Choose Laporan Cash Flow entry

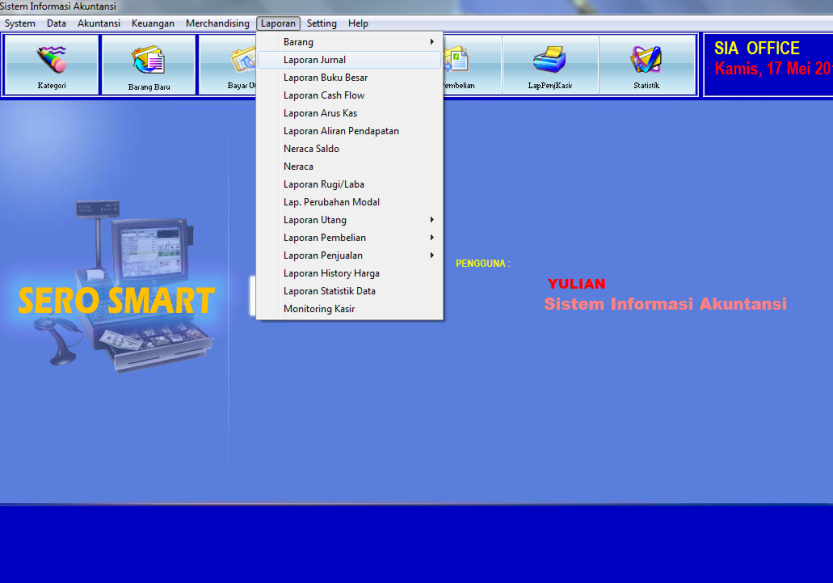coord(323,96)
